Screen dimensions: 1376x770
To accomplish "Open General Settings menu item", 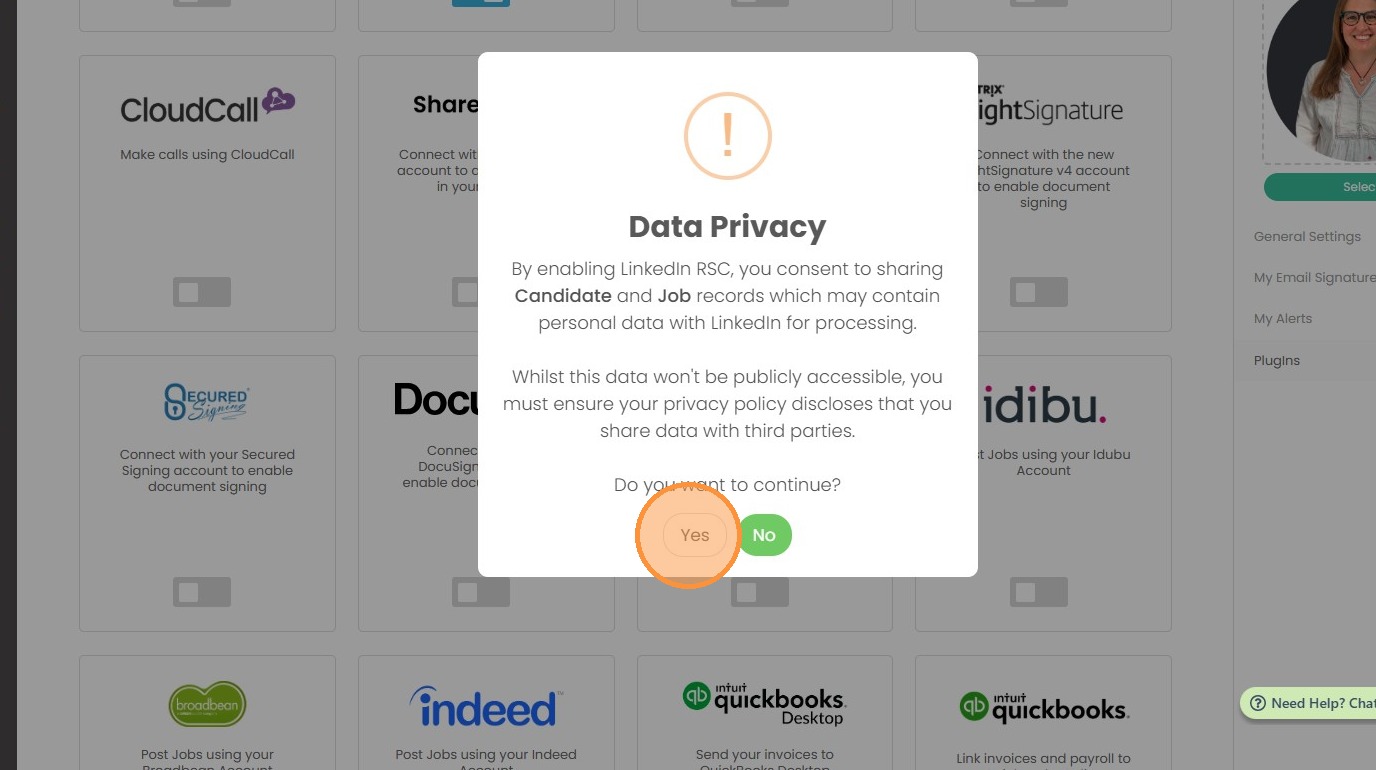I will 1307,237.
